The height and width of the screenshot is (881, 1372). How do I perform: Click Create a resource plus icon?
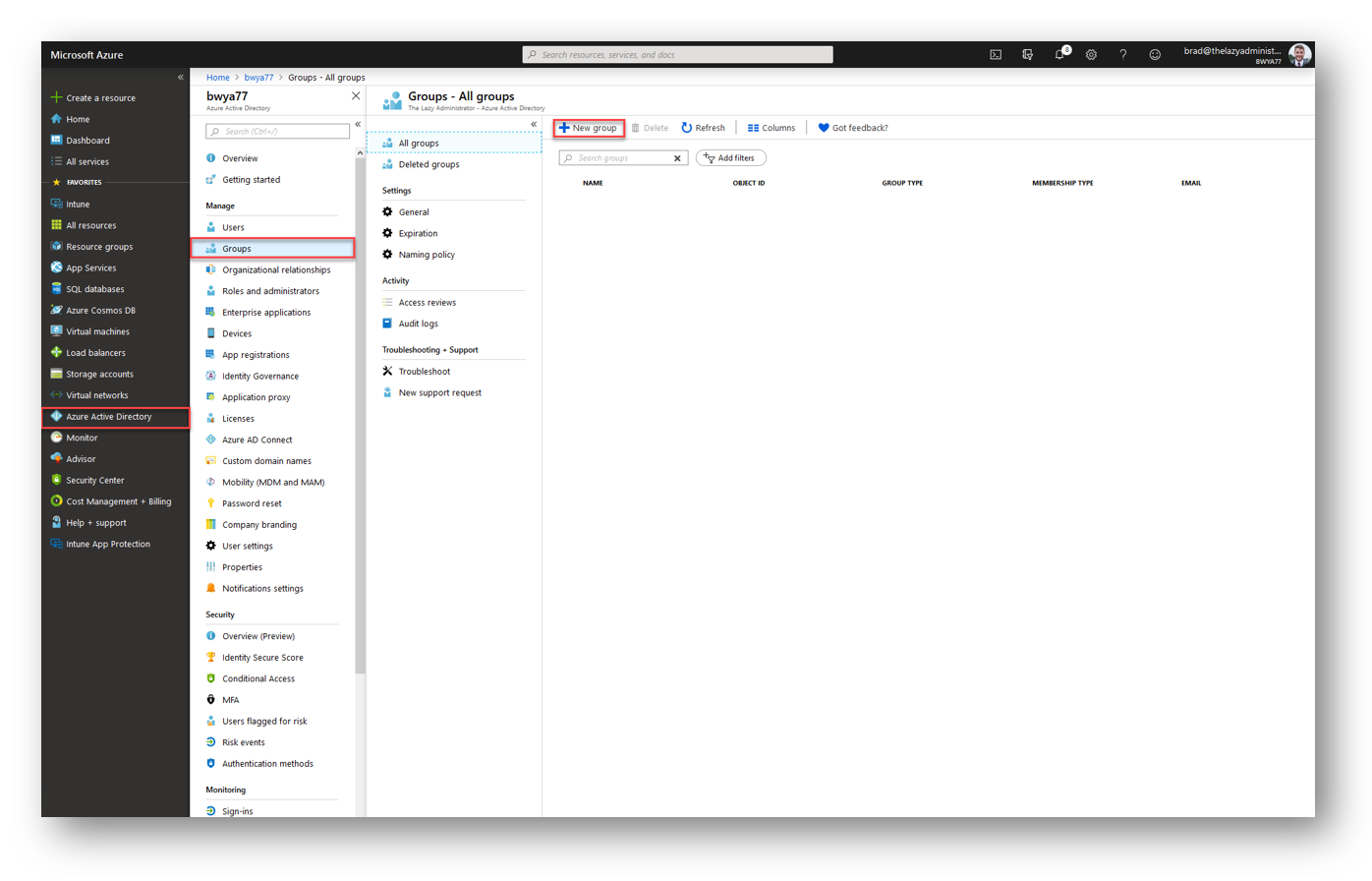click(x=56, y=97)
